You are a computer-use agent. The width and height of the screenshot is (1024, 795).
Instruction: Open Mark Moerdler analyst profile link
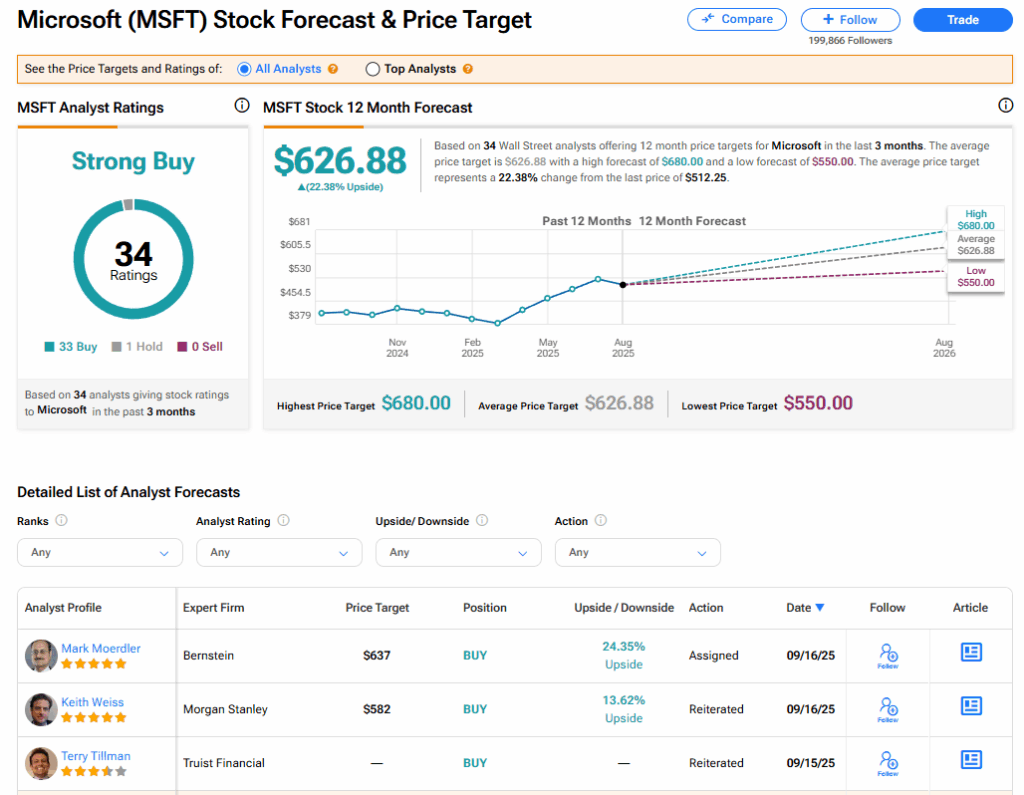pyautogui.click(x=100, y=648)
